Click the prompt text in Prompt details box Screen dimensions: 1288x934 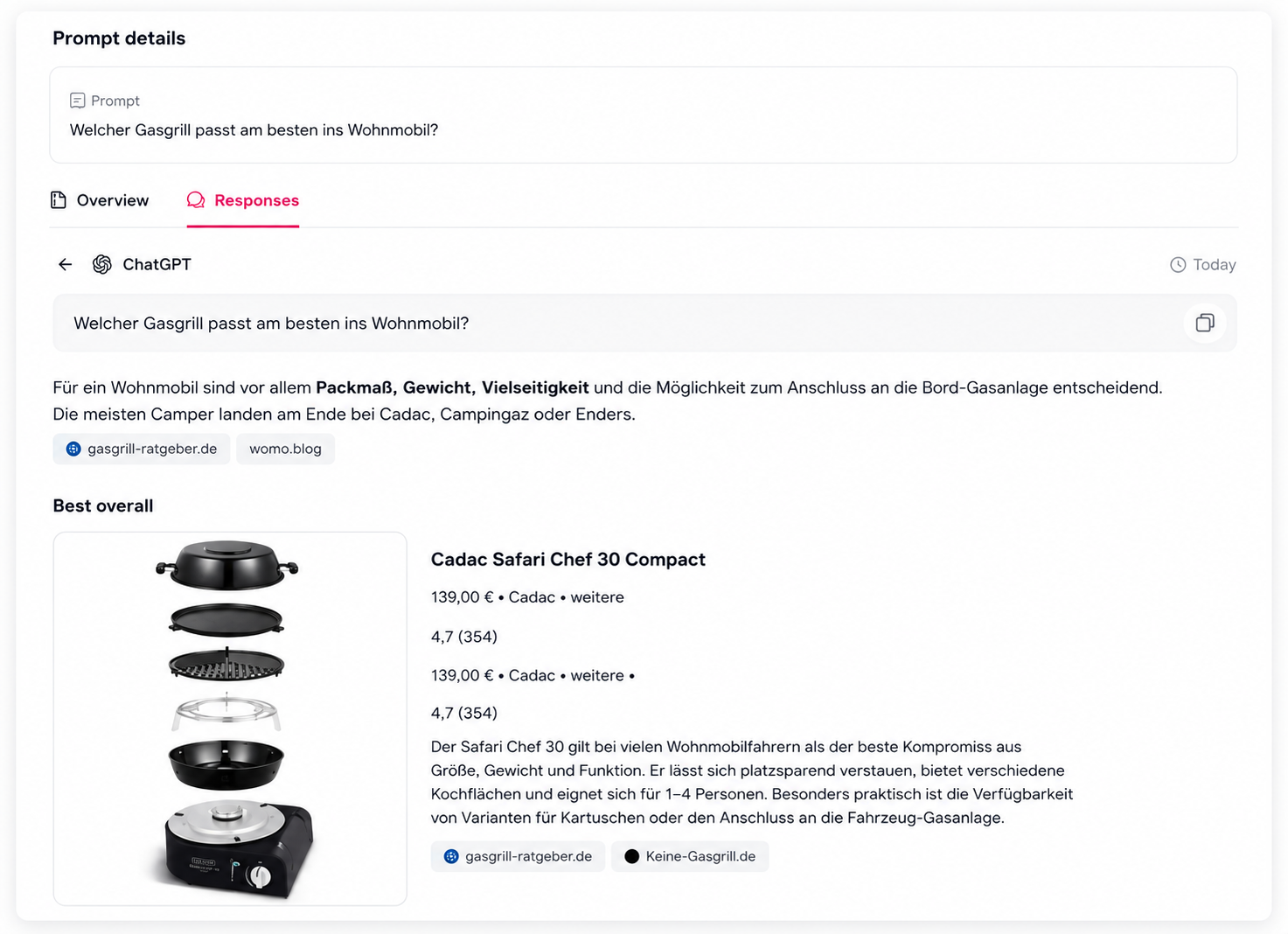[x=254, y=130]
